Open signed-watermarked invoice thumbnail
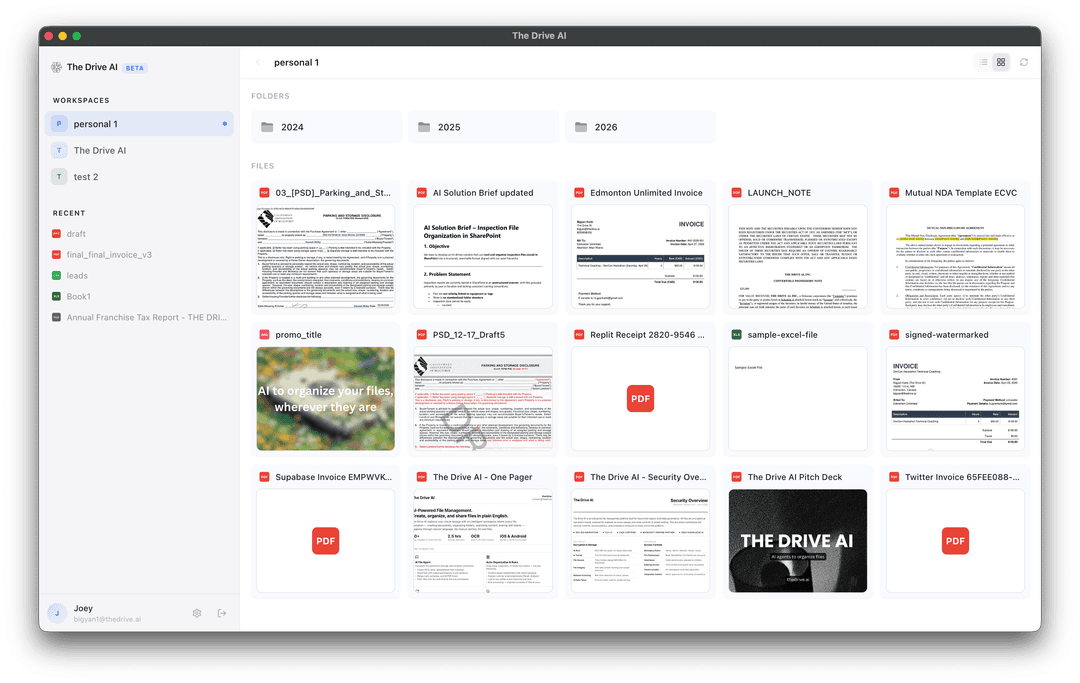Screen dimensions: 1080x683 955,399
